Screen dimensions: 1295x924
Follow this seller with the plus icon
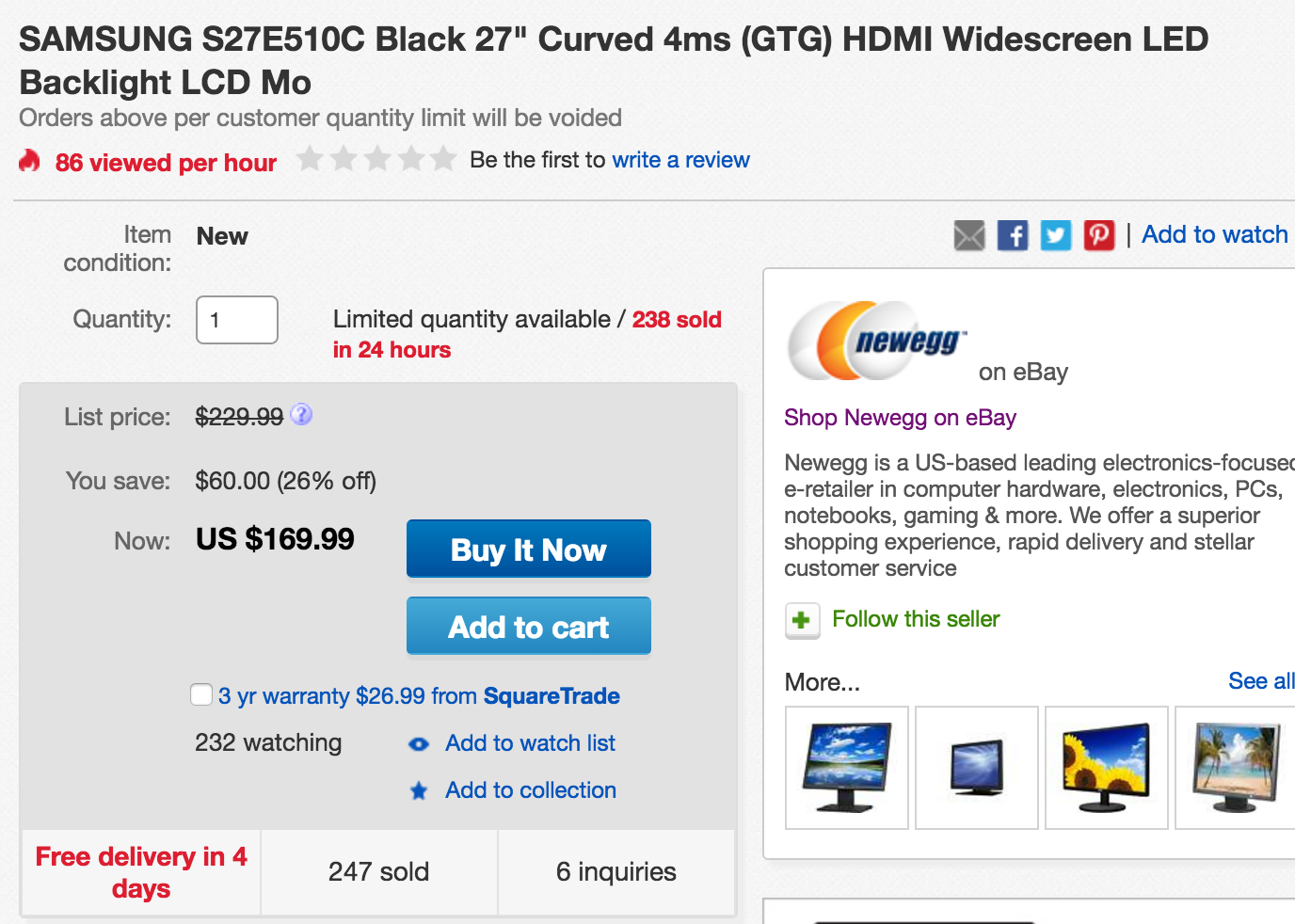click(x=802, y=620)
